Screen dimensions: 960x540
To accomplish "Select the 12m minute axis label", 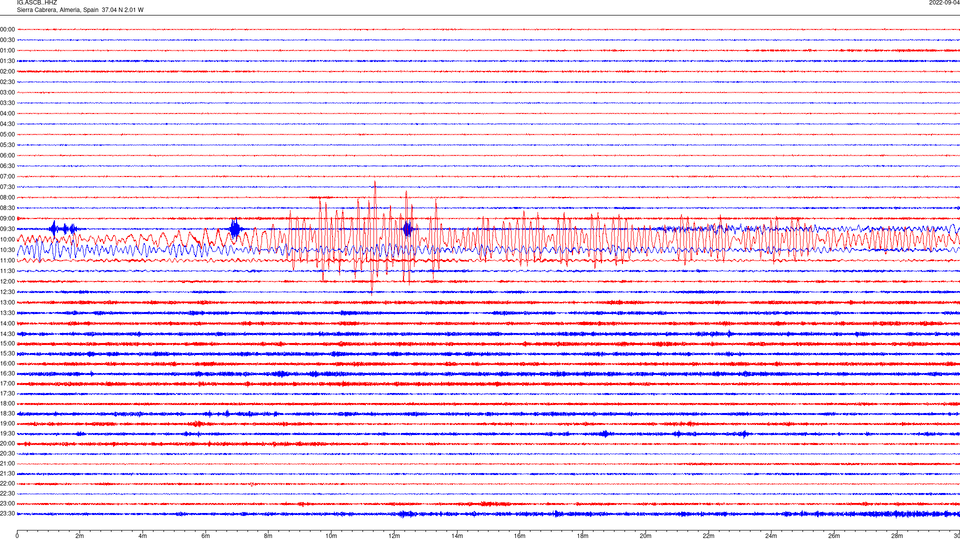I will tap(394, 536).
